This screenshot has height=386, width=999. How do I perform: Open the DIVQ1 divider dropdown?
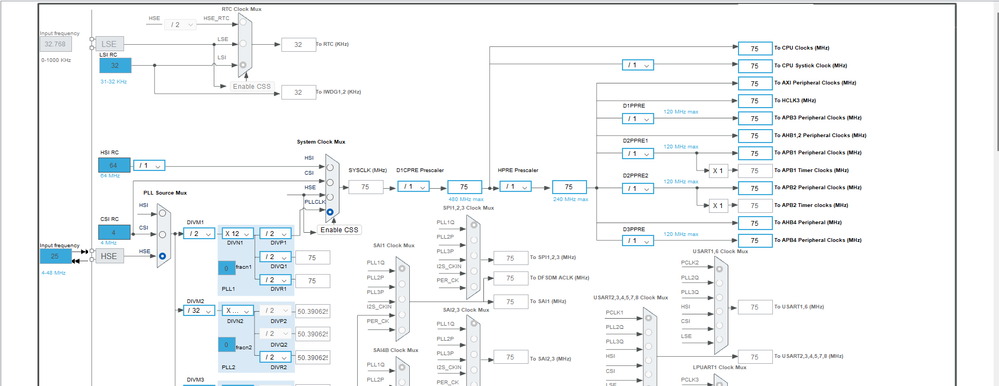pos(276,257)
